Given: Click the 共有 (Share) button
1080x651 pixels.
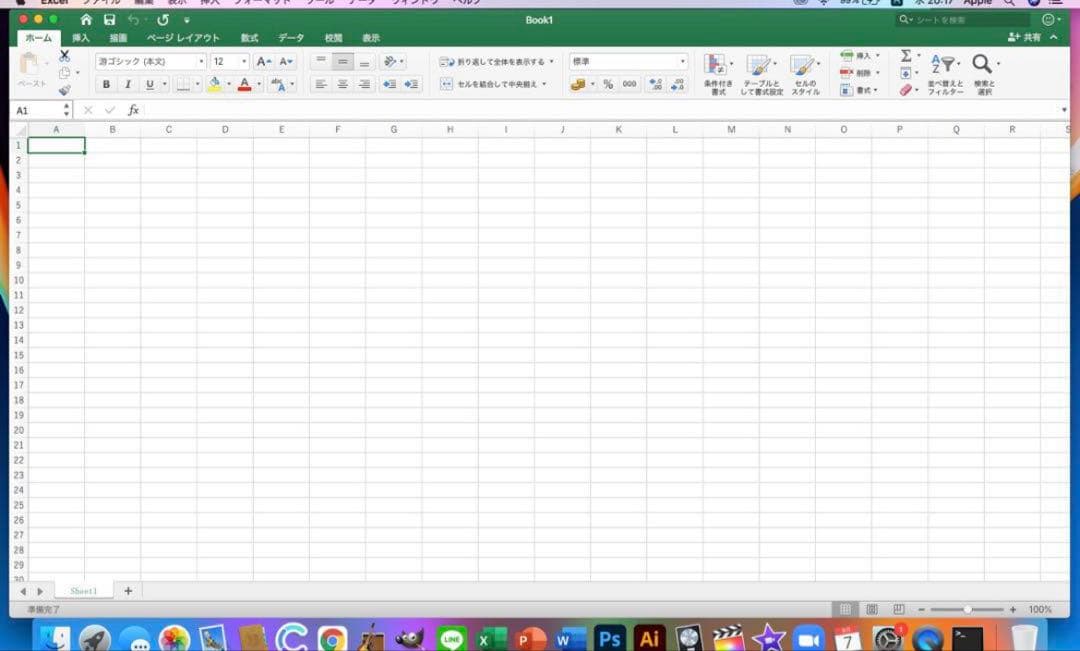Looking at the screenshot, I should [1025, 37].
